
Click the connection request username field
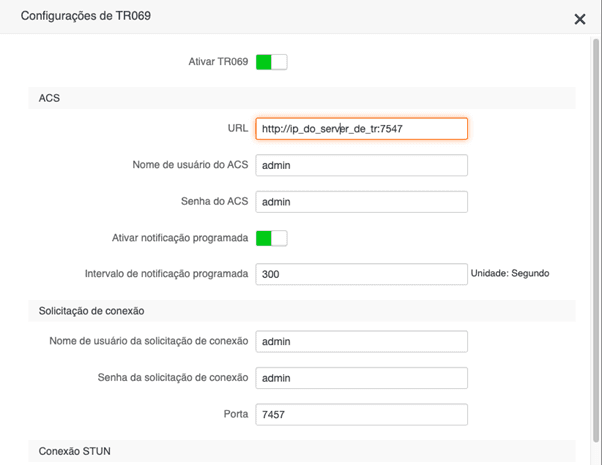pos(361,341)
